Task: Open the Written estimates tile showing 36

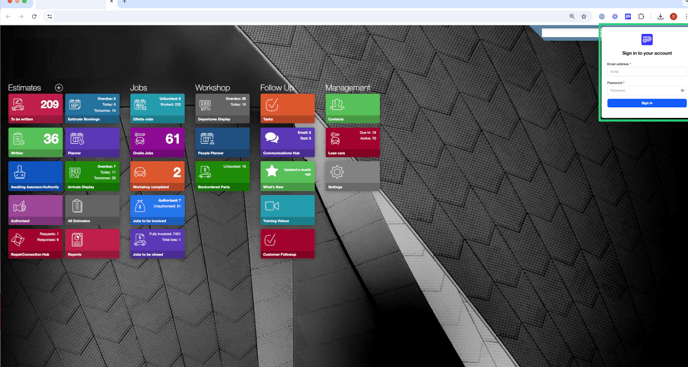Action: (x=36, y=142)
